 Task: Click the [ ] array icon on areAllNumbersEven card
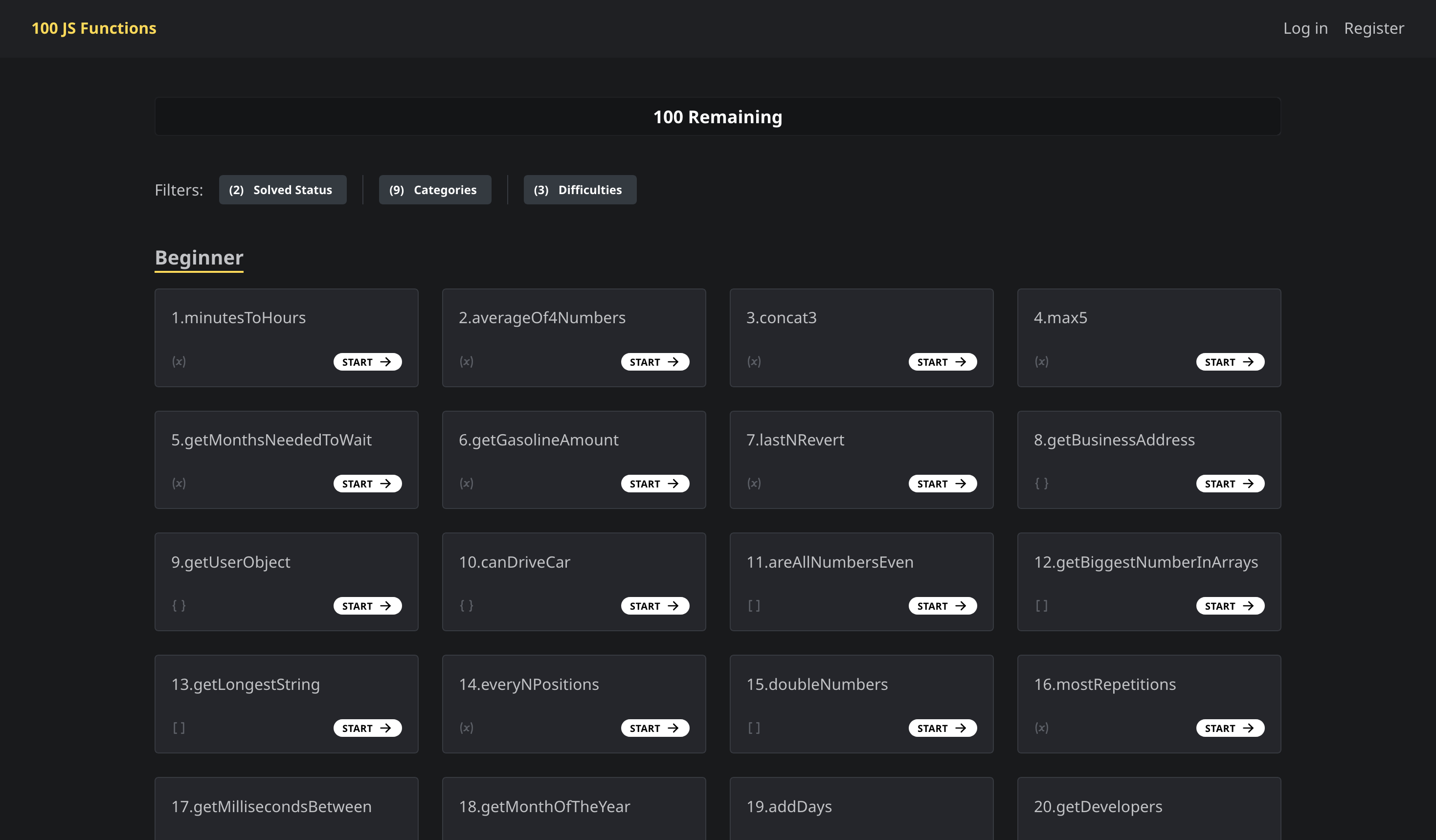click(x=754, y=605)
